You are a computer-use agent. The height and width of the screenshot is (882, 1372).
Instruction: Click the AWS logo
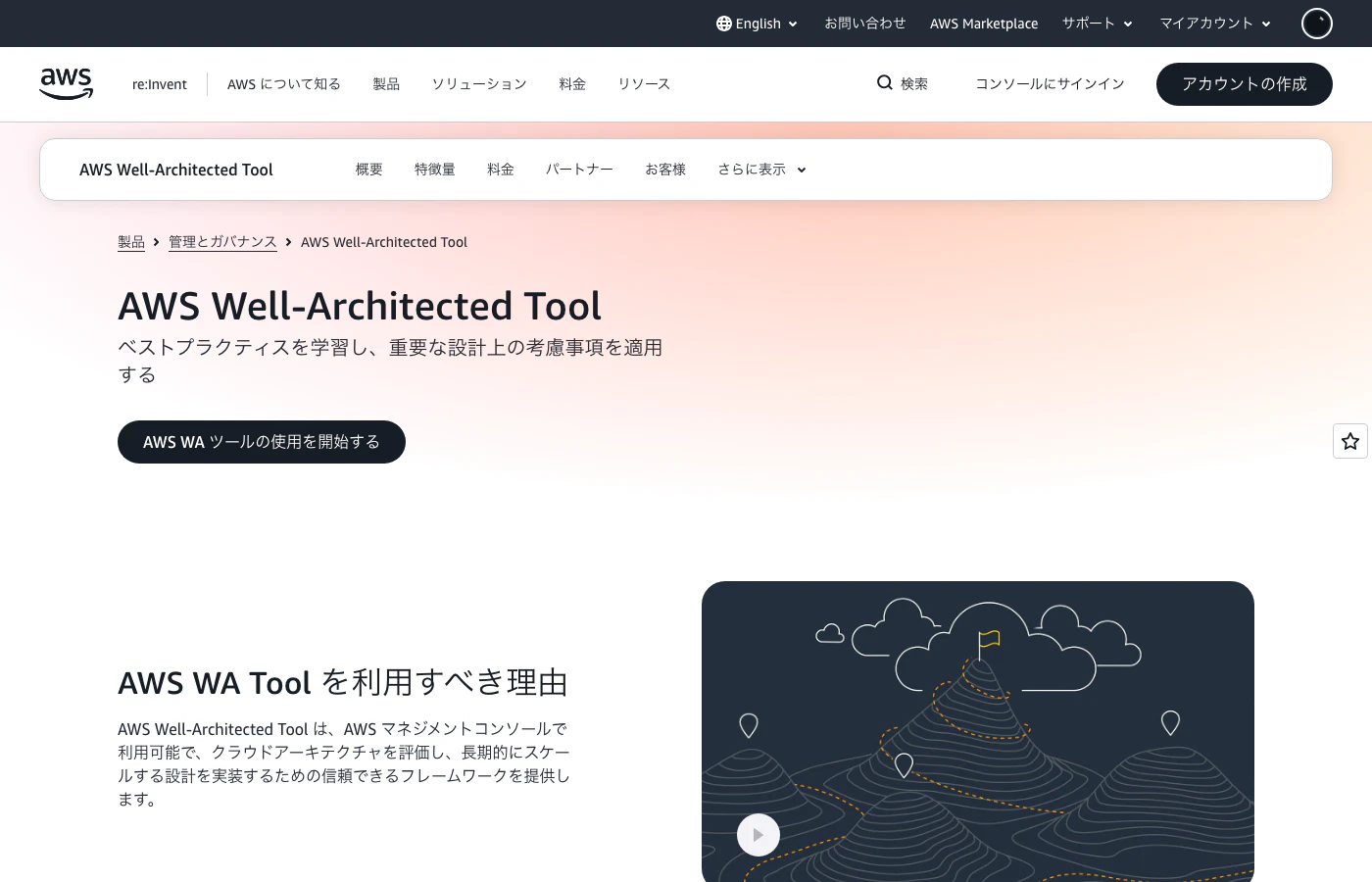click(67, 84)
